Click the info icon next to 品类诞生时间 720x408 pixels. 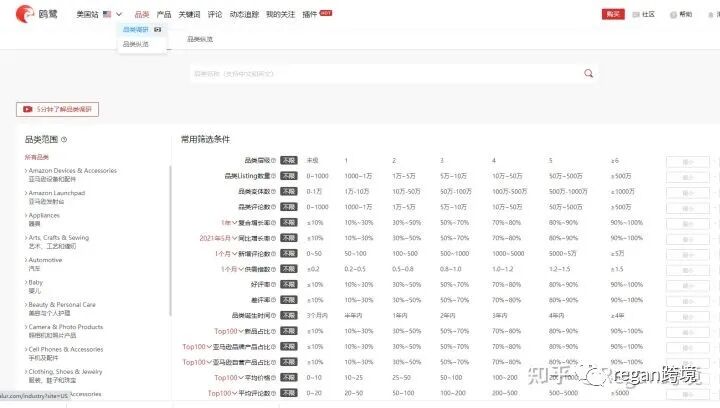click(x=274, y=316)
